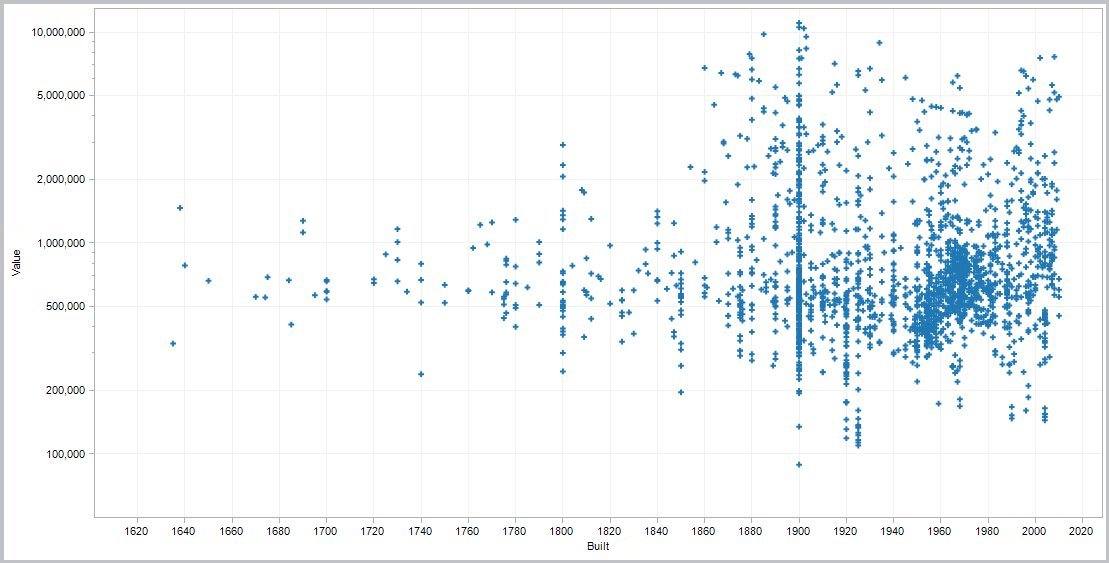Click the 1840 x-axis tick label
1109x563 pixels.
click(x=657, y=530)
